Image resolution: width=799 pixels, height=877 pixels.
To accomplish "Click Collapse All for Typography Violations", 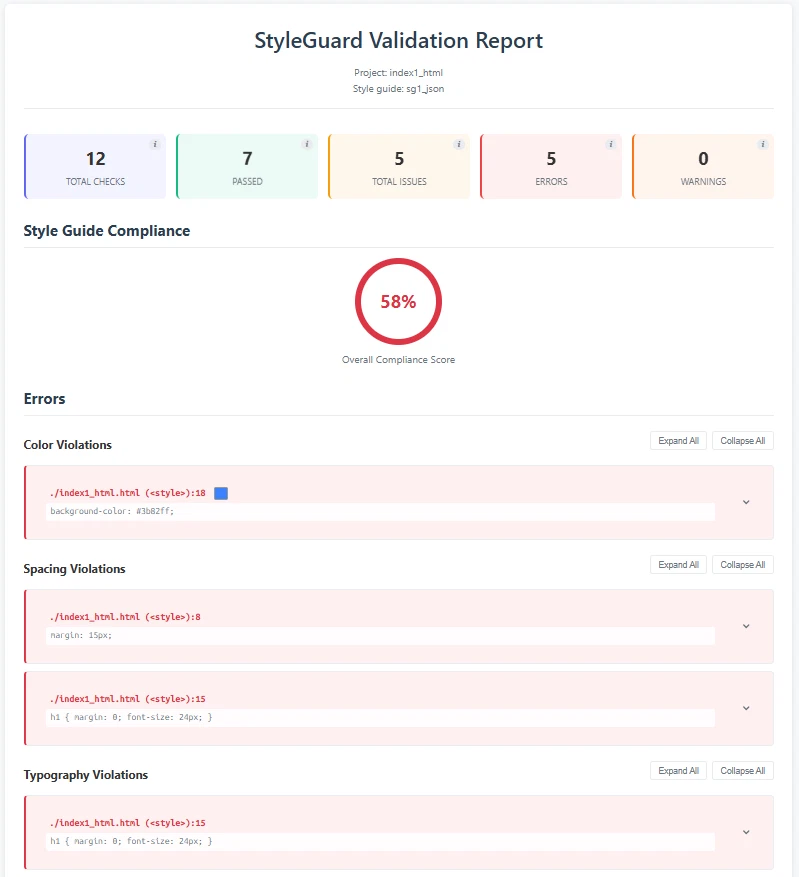I will pos(743,770).
